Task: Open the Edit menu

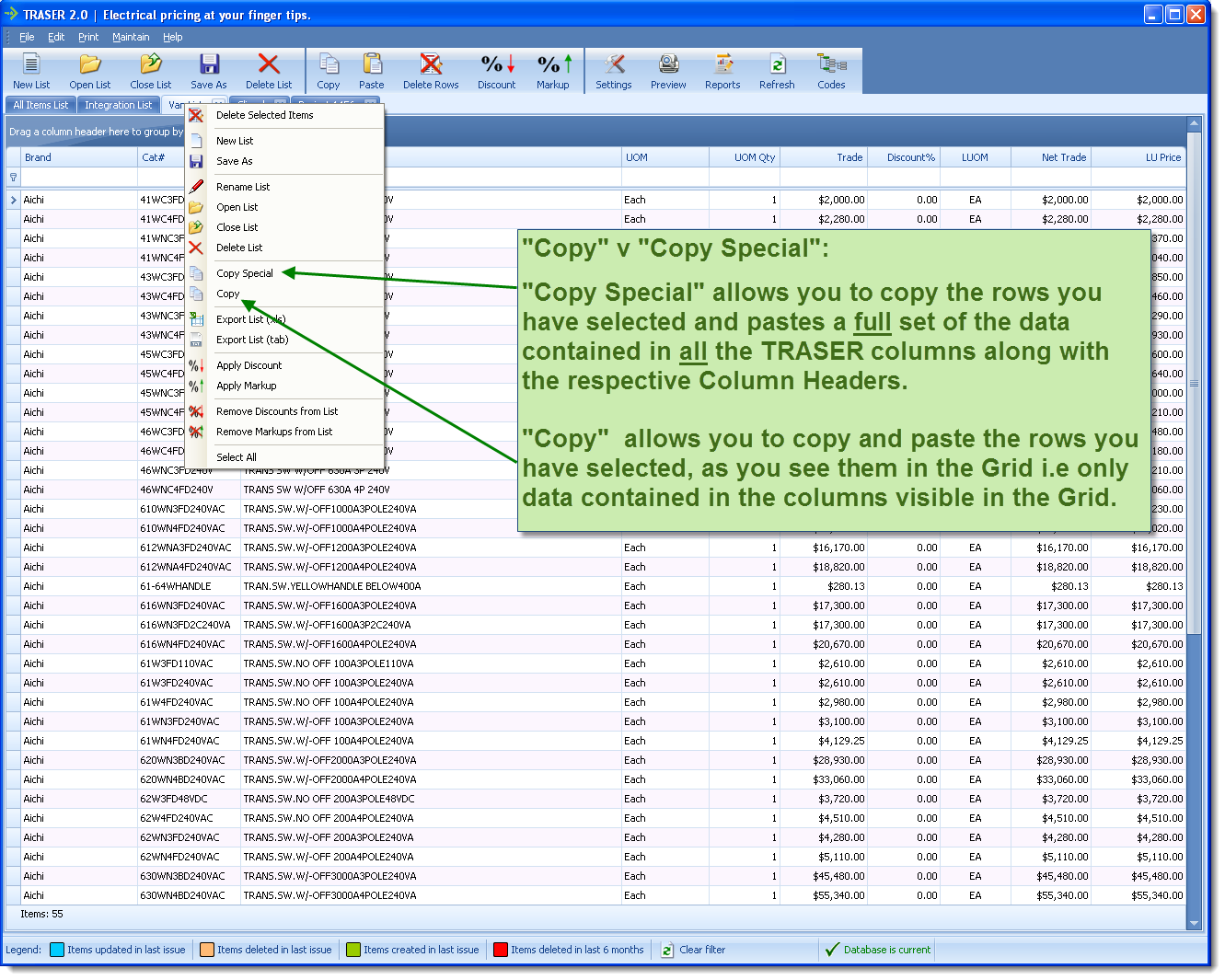Action: click(x=56, y=37)
